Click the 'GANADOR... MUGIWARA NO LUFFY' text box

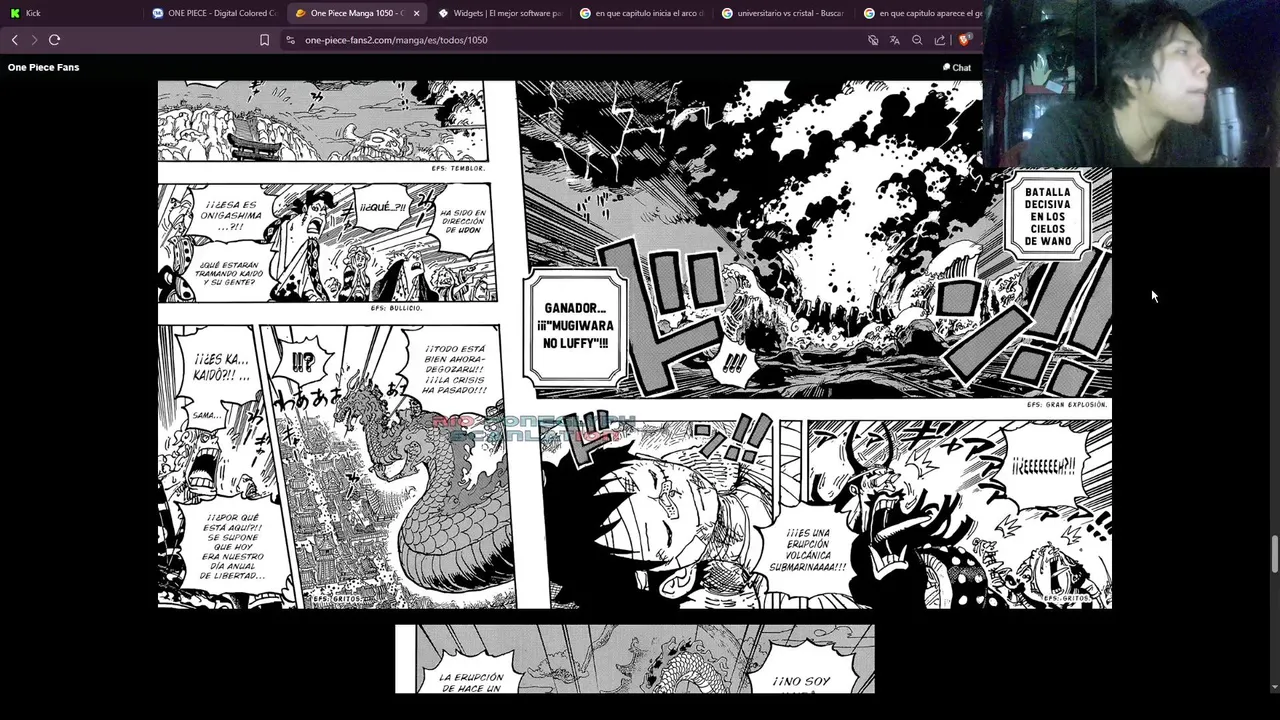tap(575, 326)
